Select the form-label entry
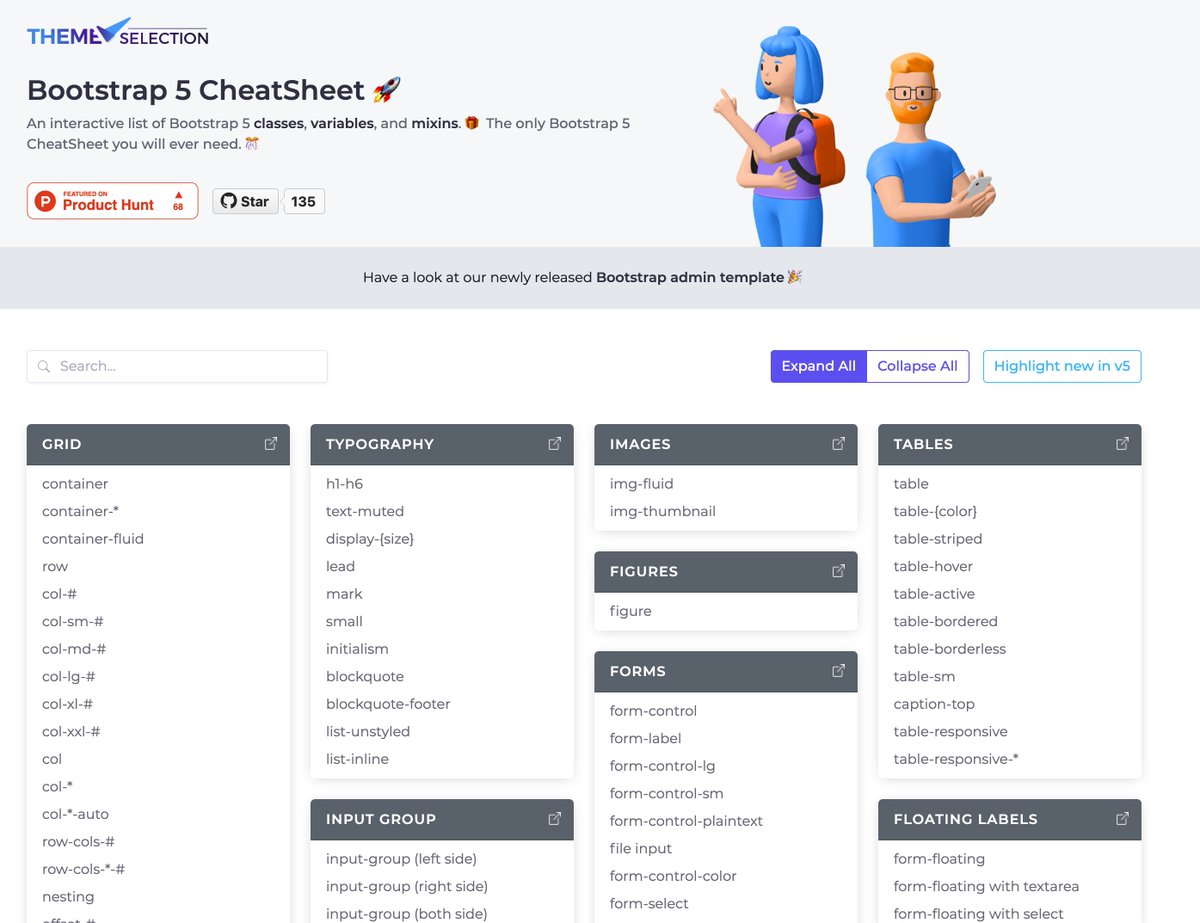 coord(646,739)
